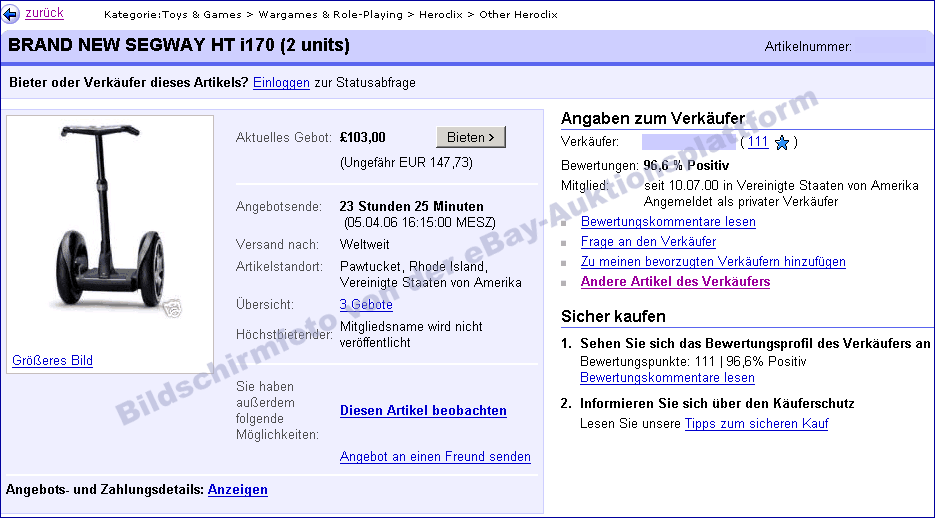Image resolution: width=935 pixels, height=518 pixels.
Task: Click Frage an den Verkäufer
Action: (x=648, y=241)
